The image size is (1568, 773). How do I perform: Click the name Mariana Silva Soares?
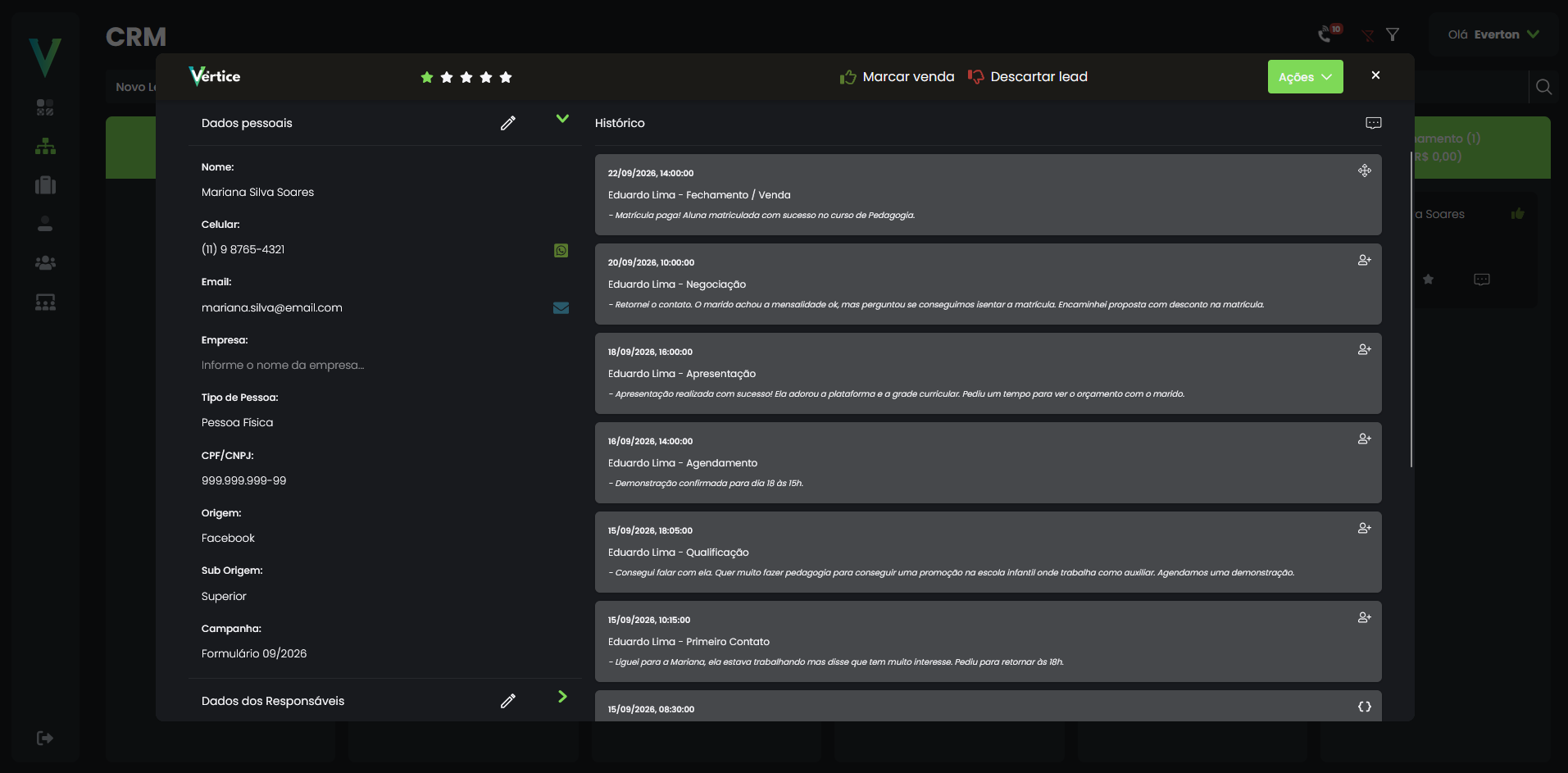click(257, 193)
